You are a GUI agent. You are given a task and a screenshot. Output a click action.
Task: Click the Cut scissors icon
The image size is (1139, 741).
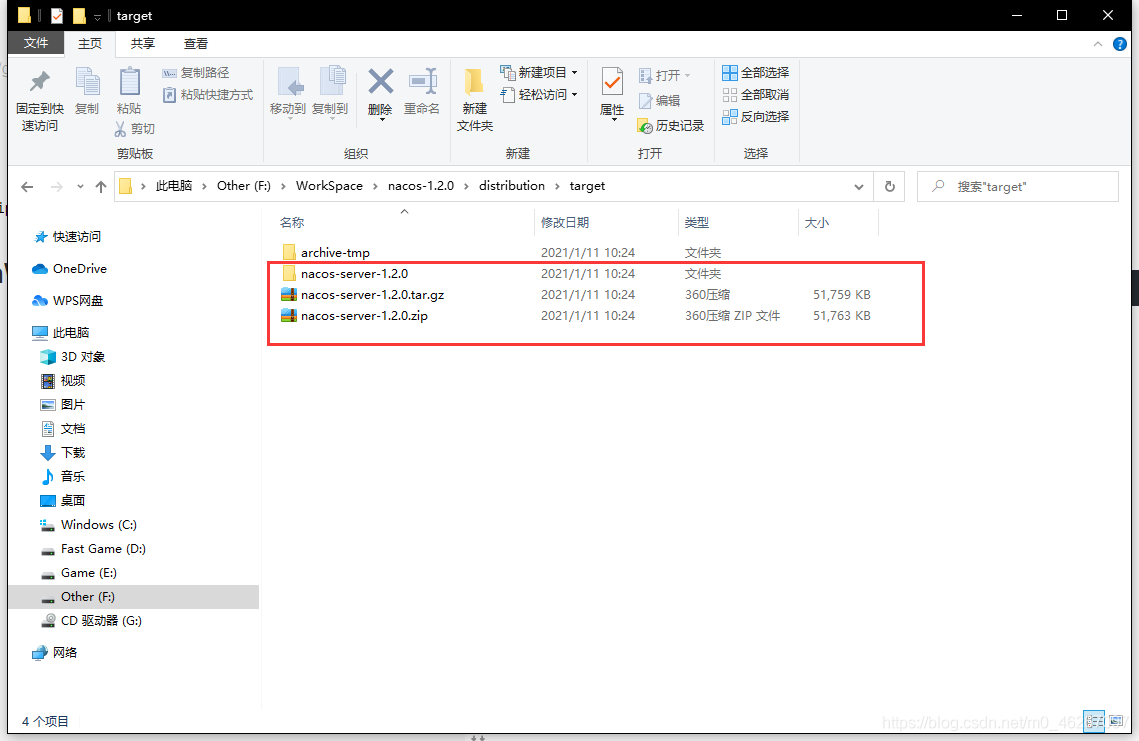(121, 129)
